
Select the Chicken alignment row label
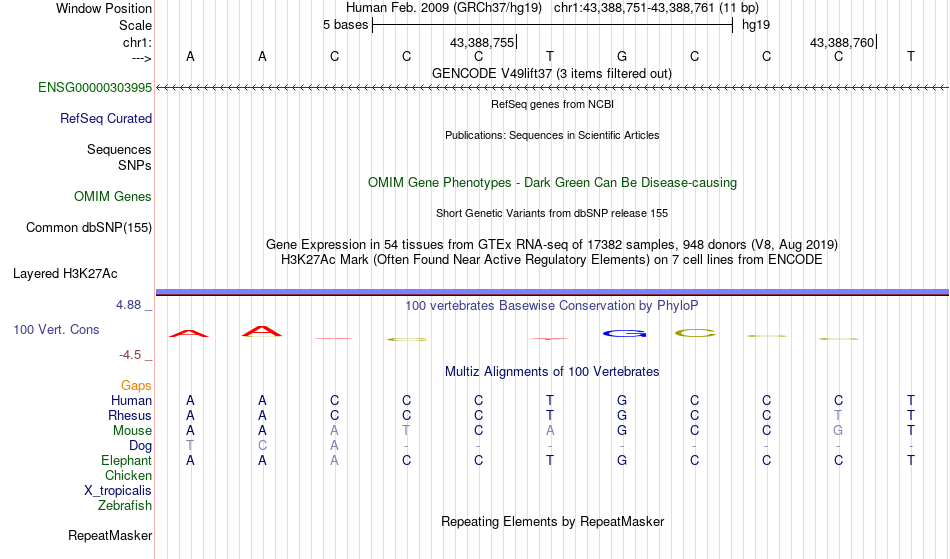[x=128, y=476]
